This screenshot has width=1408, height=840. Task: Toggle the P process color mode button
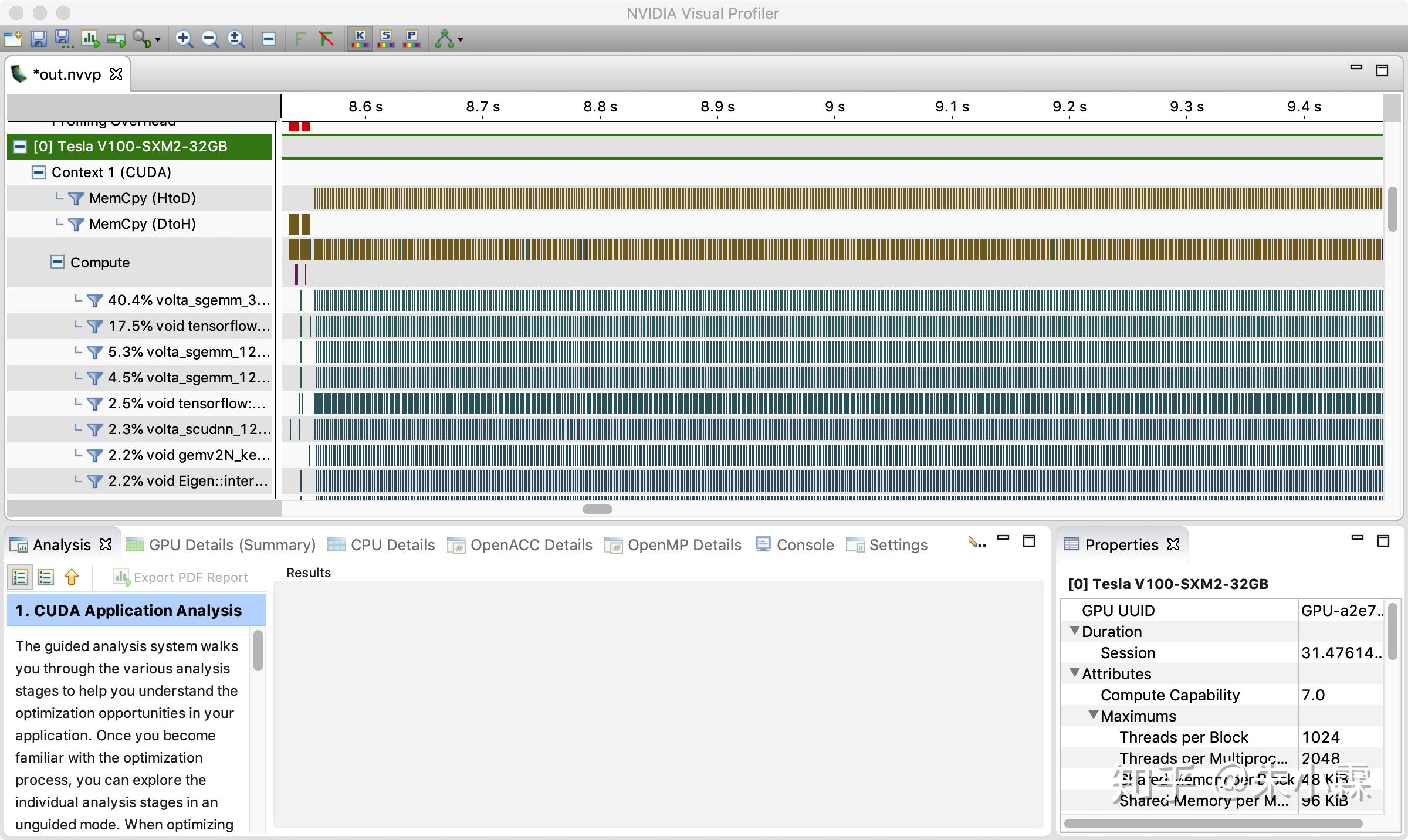tap(412, 39)
